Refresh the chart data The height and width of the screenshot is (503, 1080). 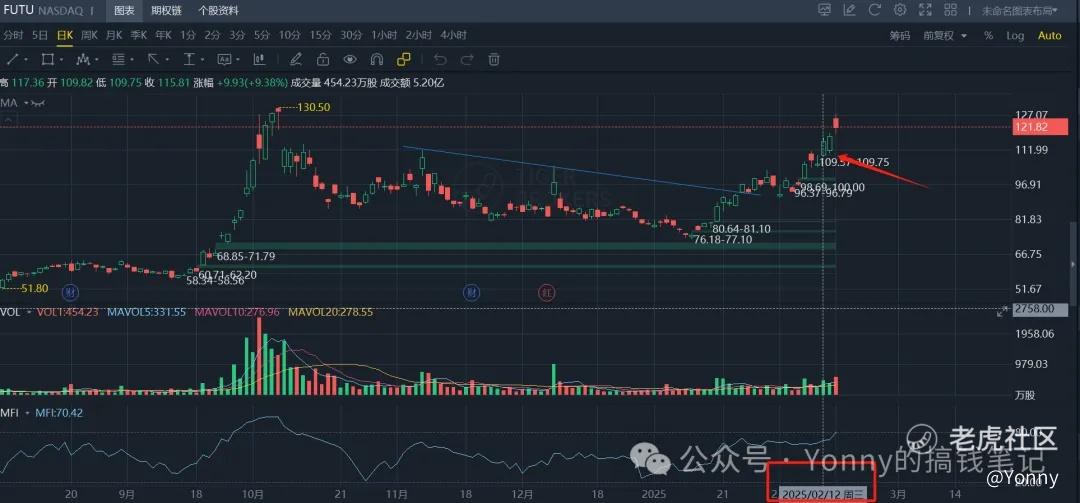tap(875, 10)
